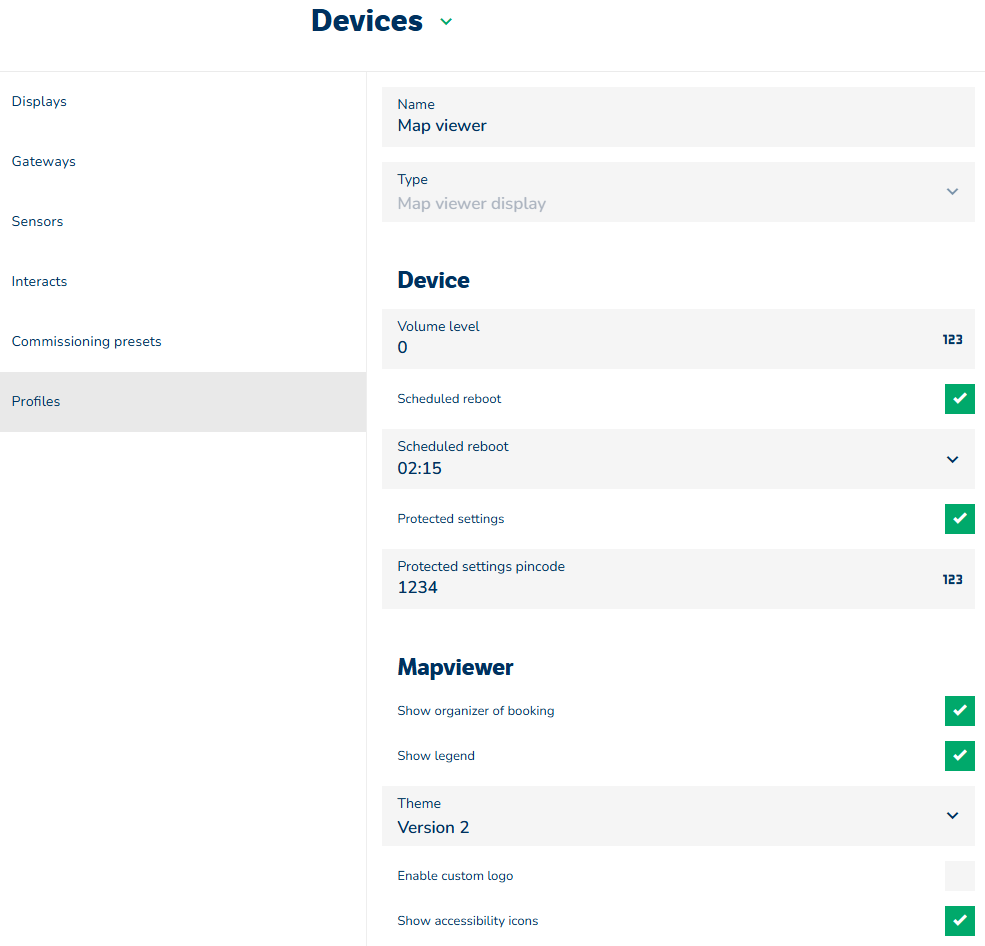Go to Displays in the sidebar

pyautogui.click(x=39, y=102)
